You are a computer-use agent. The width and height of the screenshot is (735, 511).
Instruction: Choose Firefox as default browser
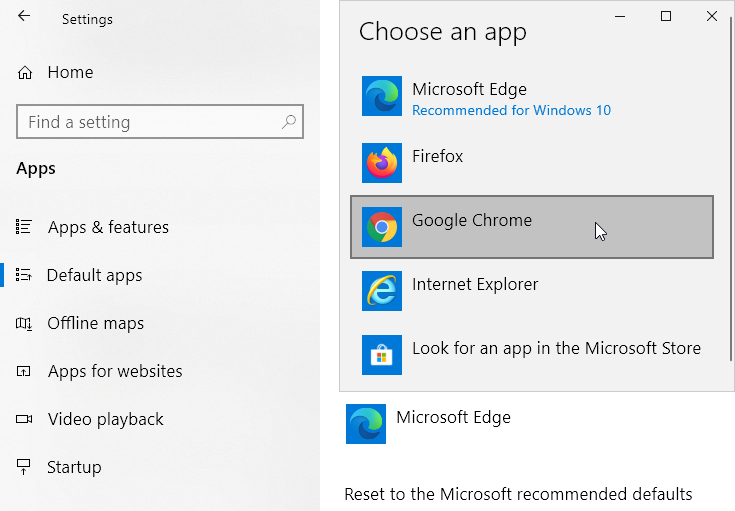(x=532, y=163)
